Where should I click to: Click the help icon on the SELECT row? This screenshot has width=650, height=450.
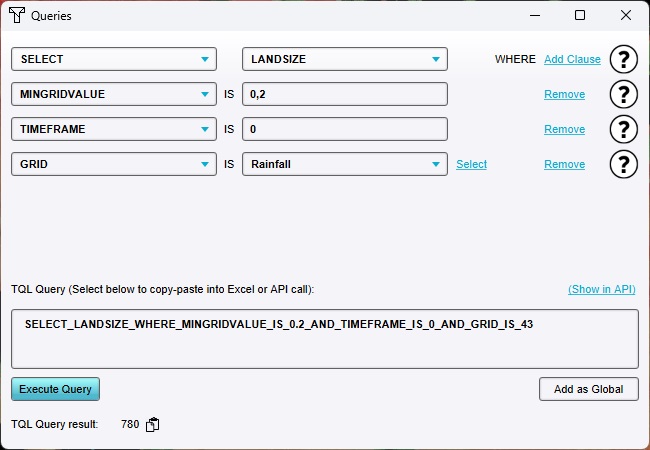tap(623, 59)
